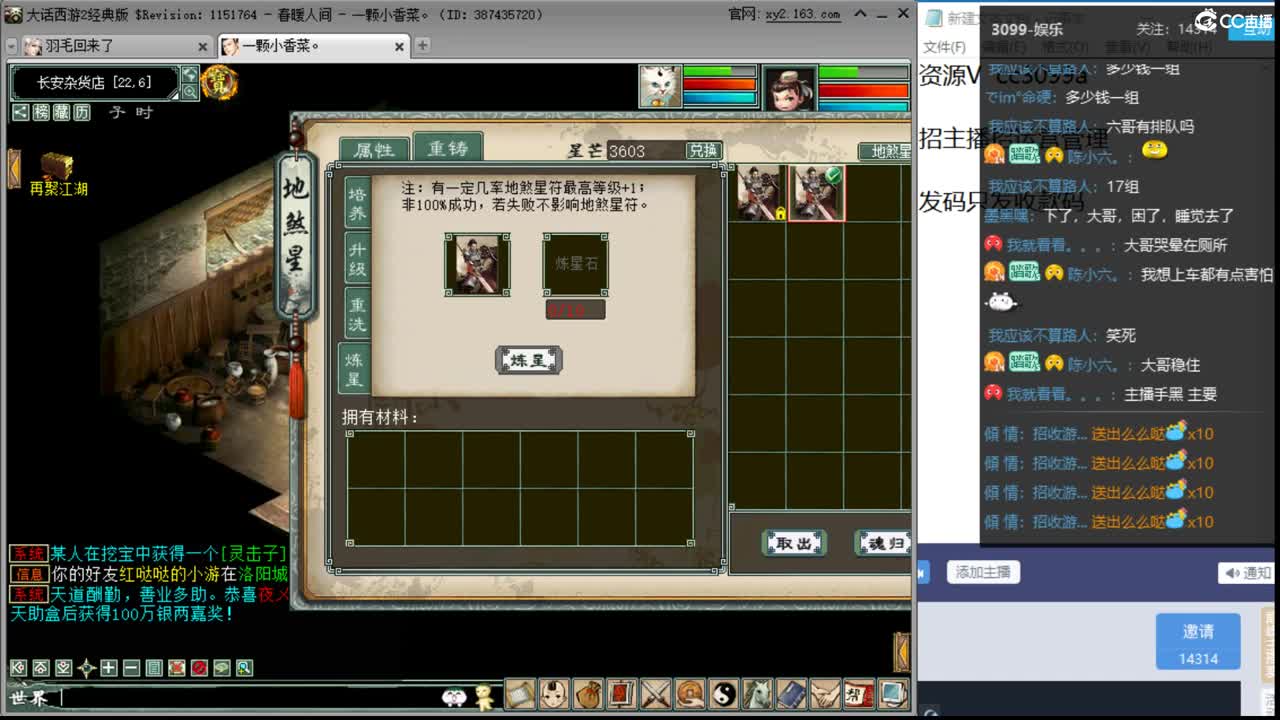
Task: Add a new game tab with plus
Action: pos(423,45)
